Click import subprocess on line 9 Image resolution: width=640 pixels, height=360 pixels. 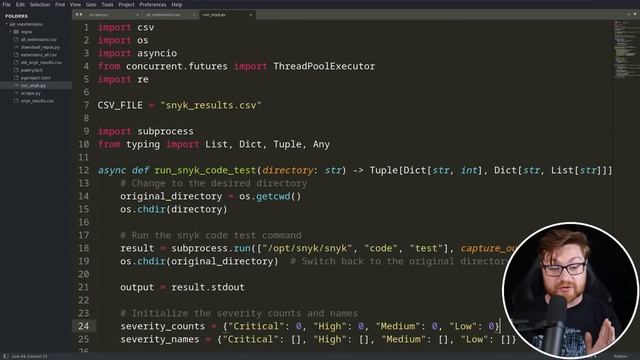pos(146,131)
